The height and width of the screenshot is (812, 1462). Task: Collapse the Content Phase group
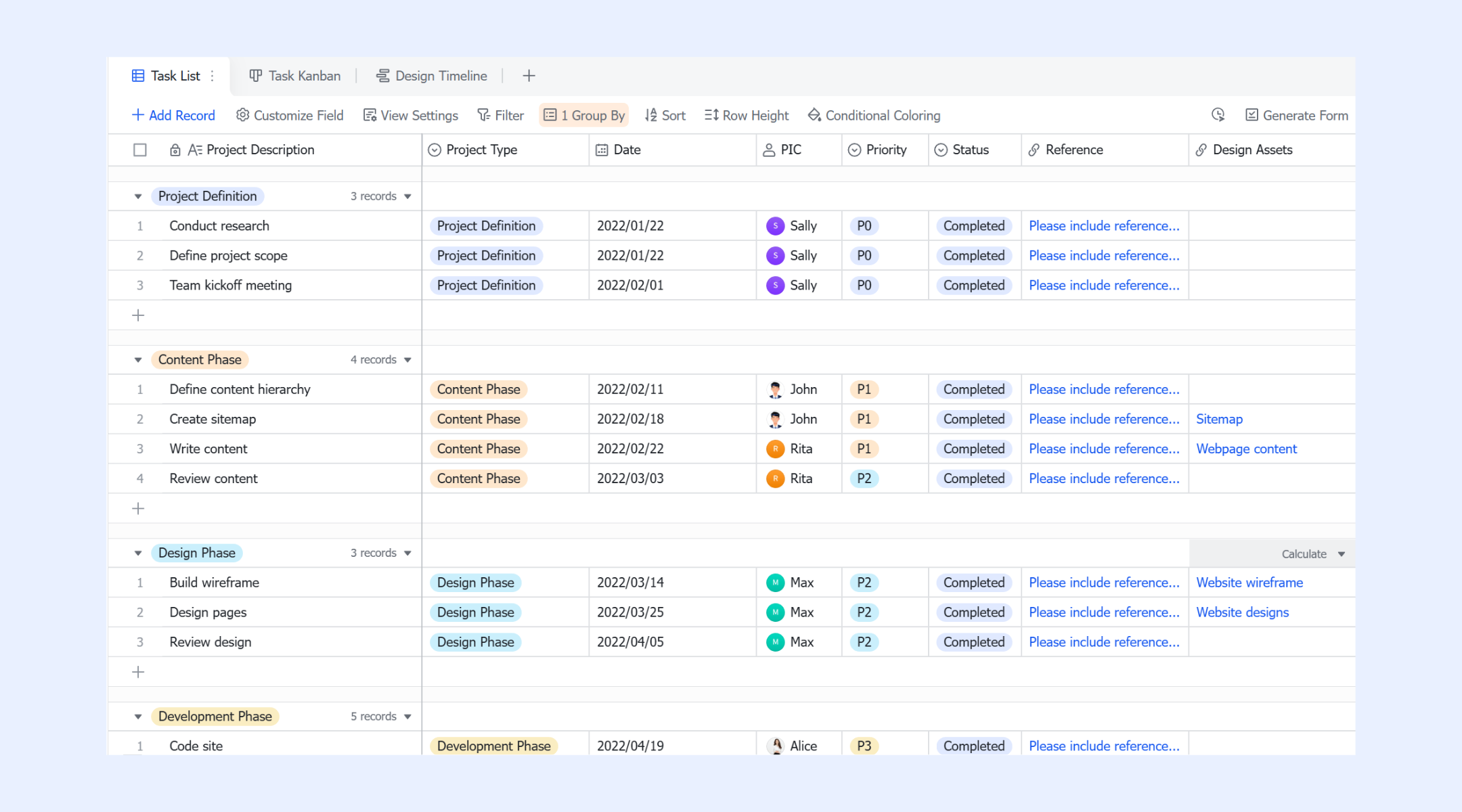(138, 360)
